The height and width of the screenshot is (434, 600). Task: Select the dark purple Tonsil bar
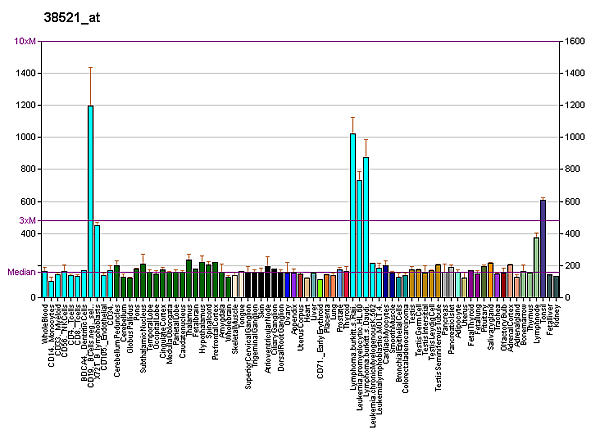(x=543, y=248)
